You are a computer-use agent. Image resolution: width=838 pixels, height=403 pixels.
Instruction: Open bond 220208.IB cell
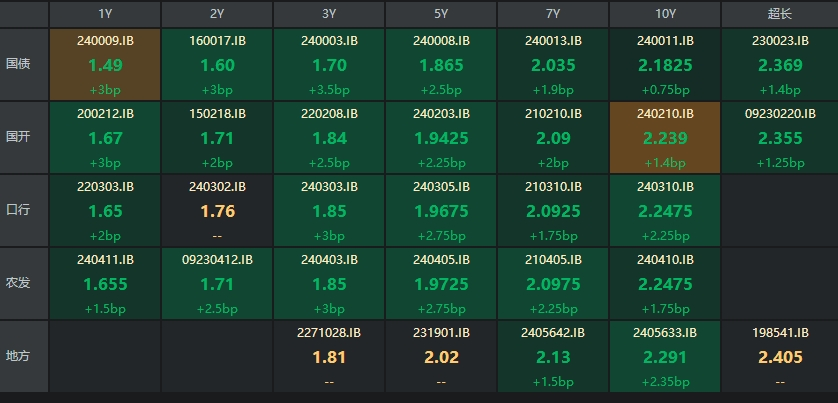click(x=329, y=137)
